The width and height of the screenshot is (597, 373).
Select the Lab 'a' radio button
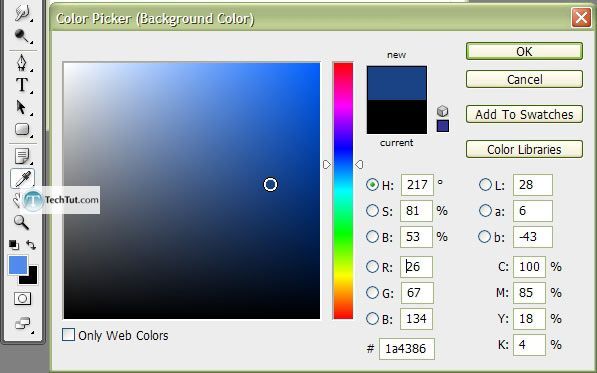pyautogui.click(x=485, y=210)
